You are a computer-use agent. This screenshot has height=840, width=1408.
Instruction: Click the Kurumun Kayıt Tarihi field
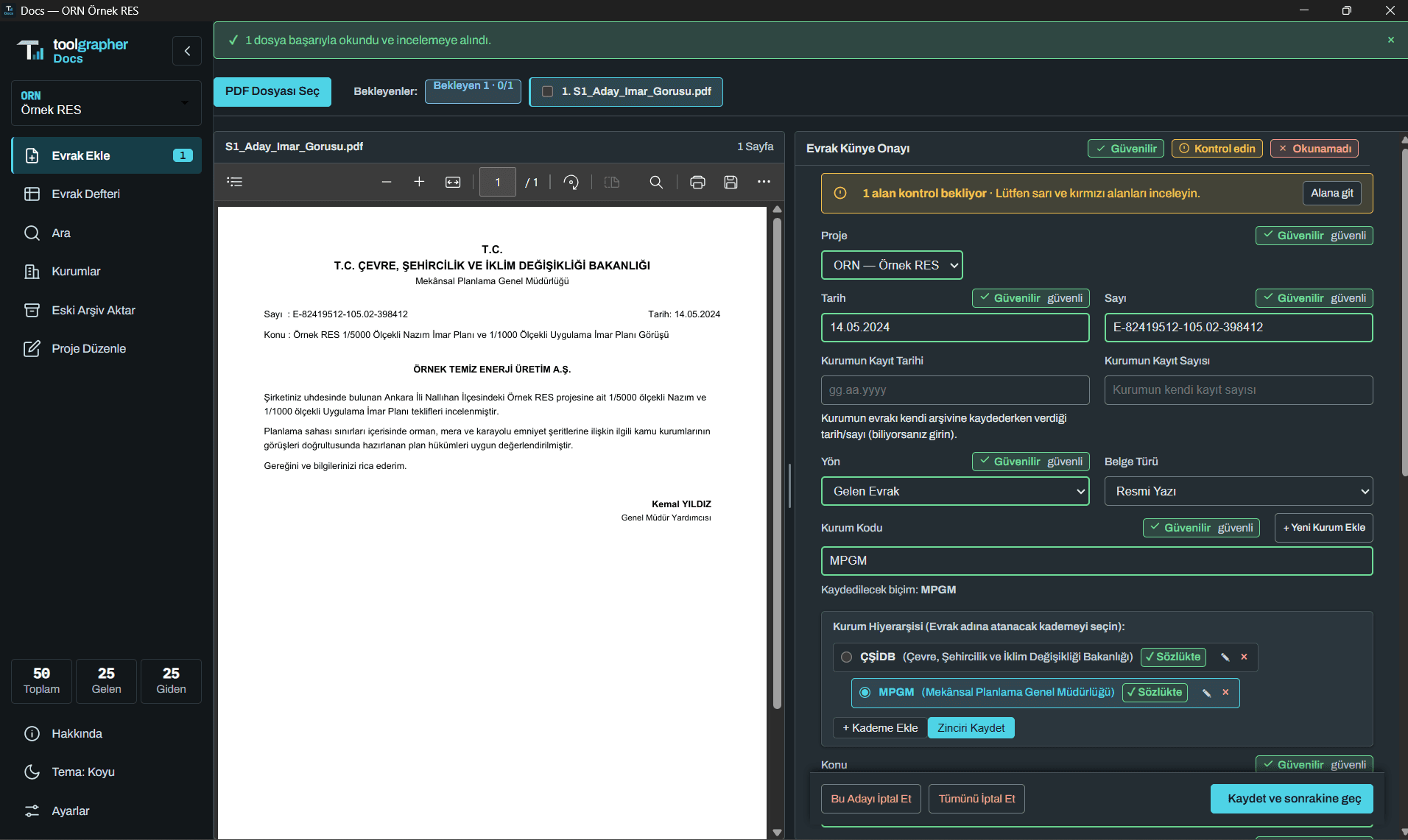point(955,389)
